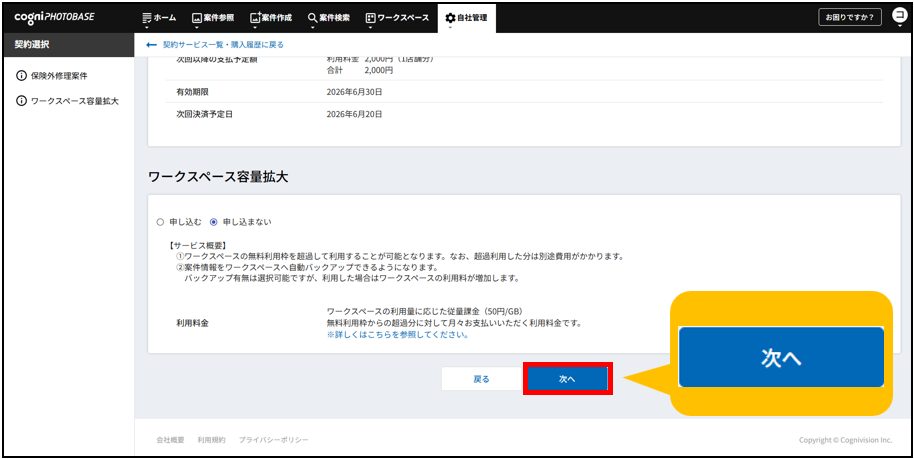Click info icon beside 保険外修理案件
Viewport: 914px width, 459px height.
21,76
